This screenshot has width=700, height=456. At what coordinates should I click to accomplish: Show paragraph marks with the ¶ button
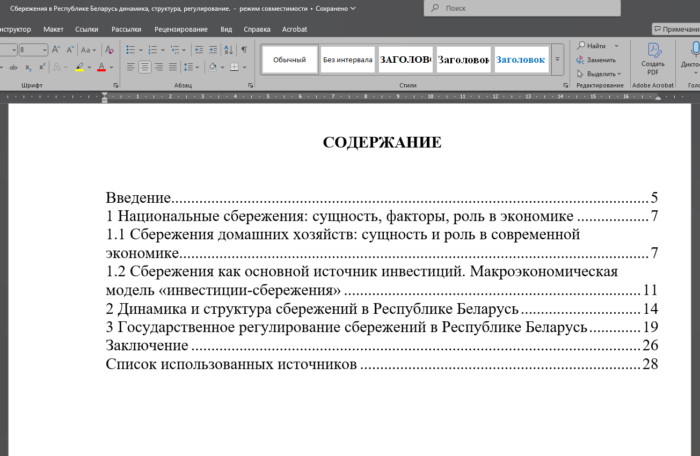(244, 50)
